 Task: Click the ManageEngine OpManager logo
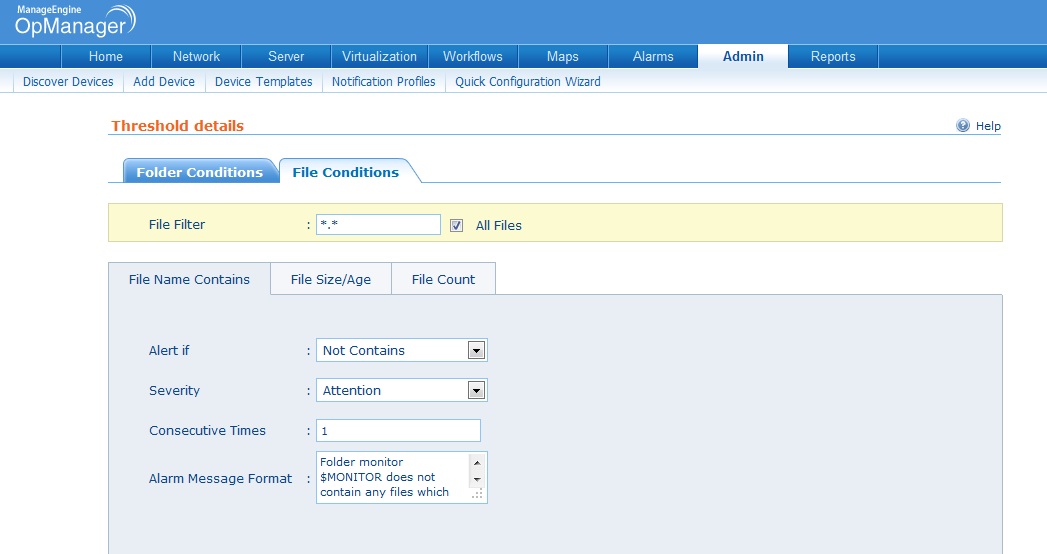[75, 21]
